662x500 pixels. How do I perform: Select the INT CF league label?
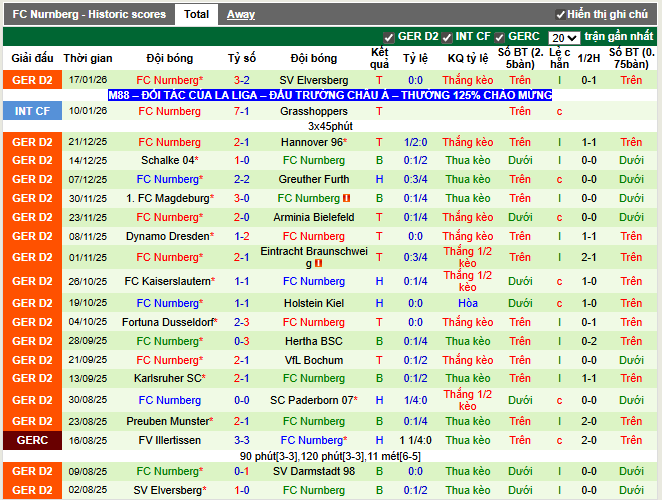pos(33,111)
